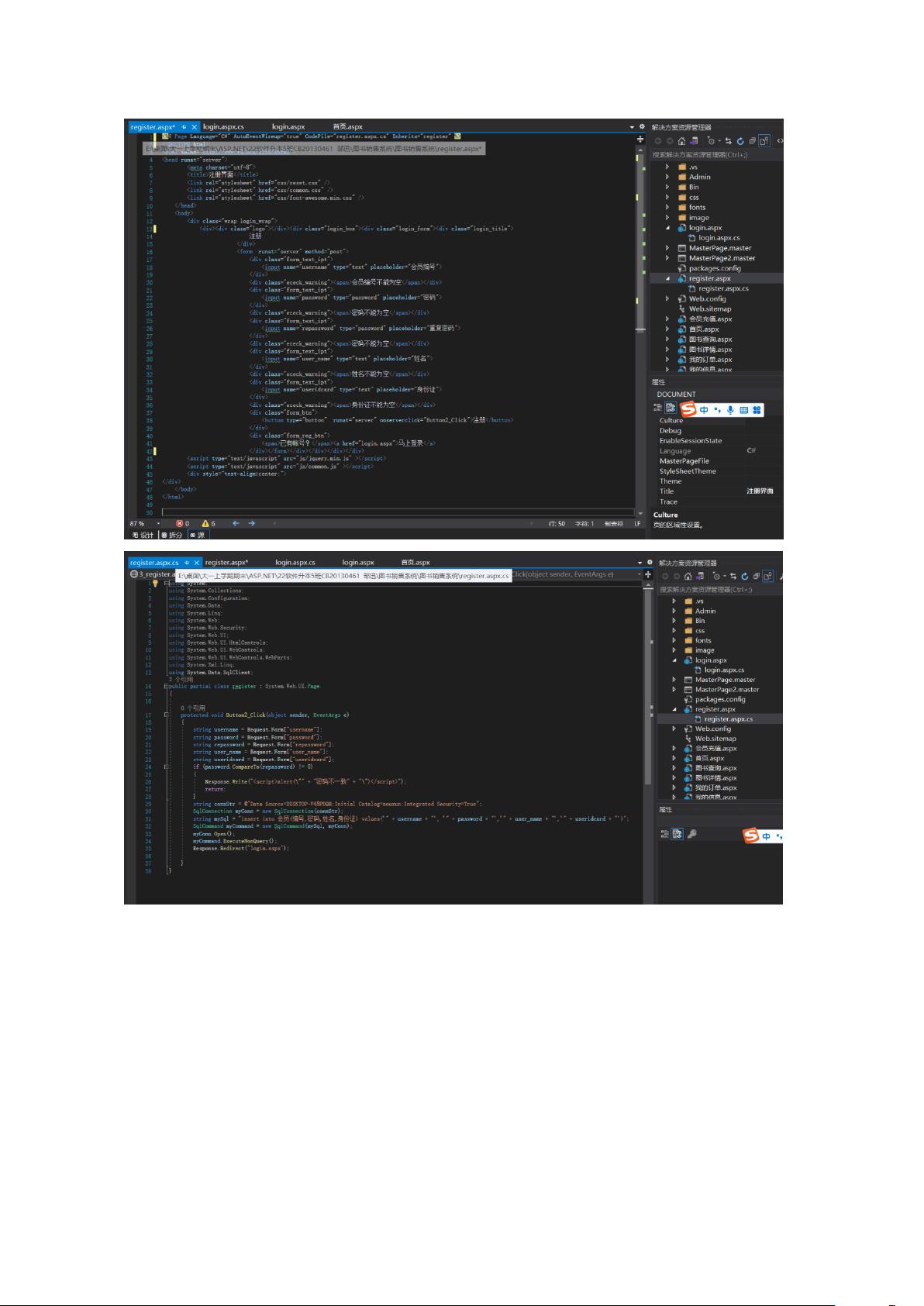Toggle Show All Files in upper Solution Explorer
This screenshot has height=1306, width=924.
point(764,141)
